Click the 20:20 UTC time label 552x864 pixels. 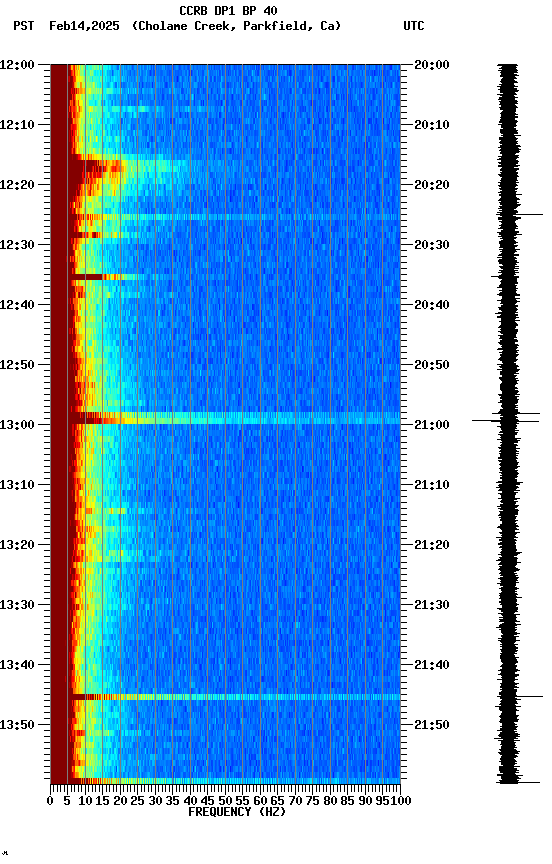(432, 185)
